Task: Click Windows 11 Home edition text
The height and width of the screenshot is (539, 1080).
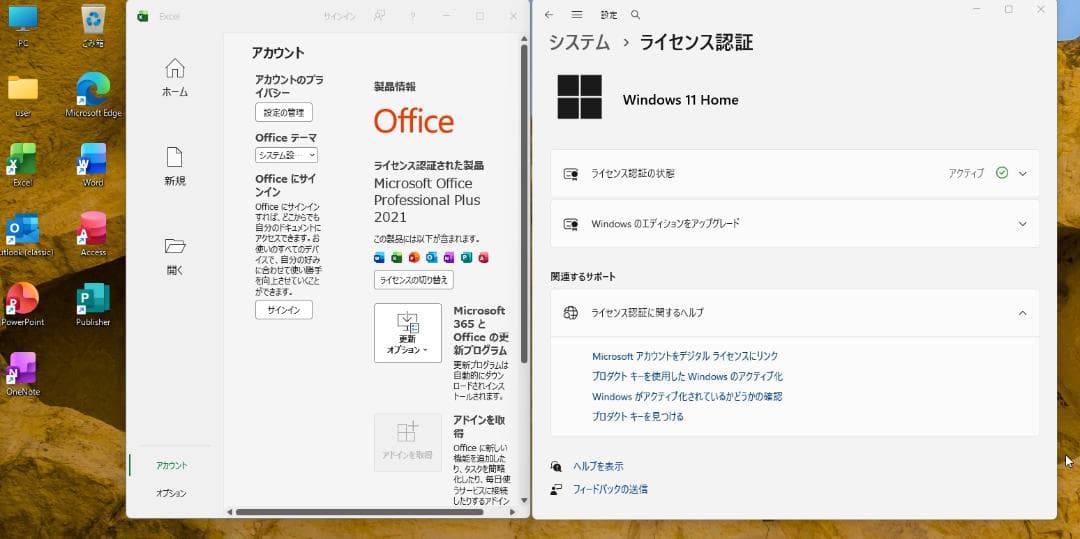Action: pos(681,100)
